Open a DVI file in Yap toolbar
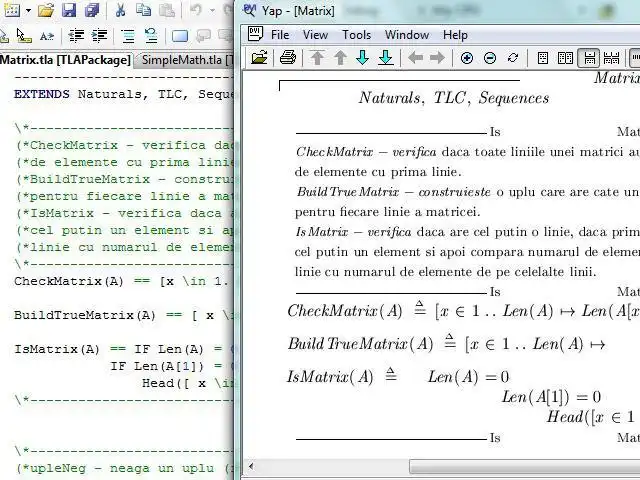This screenshot has height=480, width=640. click(x=259, y=58)
